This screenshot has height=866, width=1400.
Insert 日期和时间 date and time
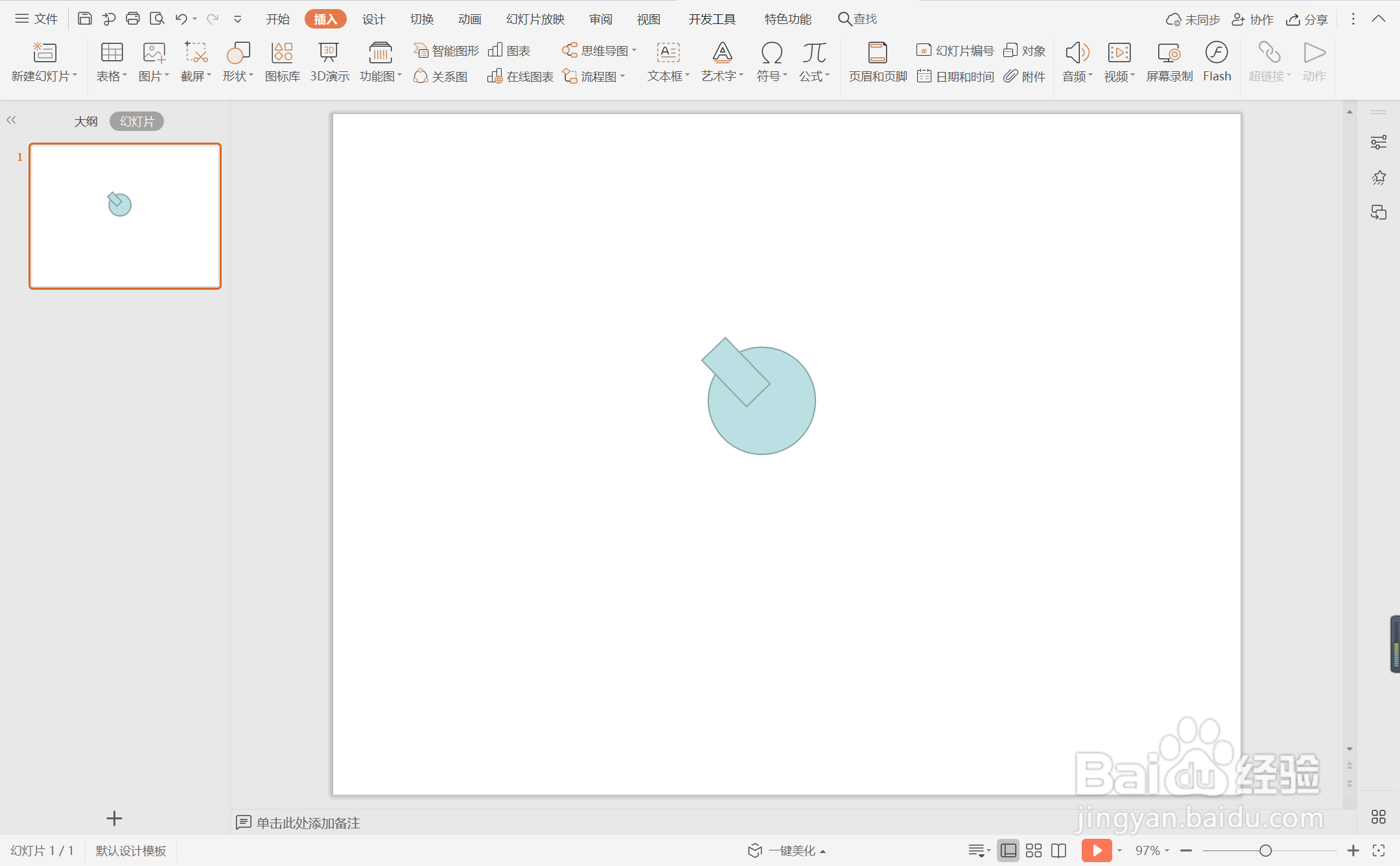955,76
